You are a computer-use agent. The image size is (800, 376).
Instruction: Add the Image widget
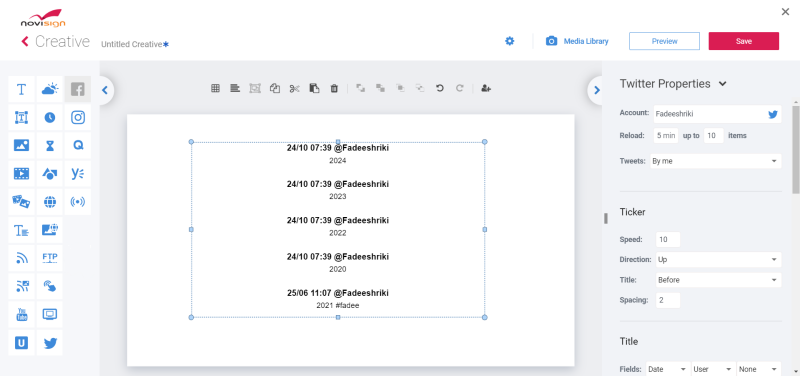coord(21,145)
